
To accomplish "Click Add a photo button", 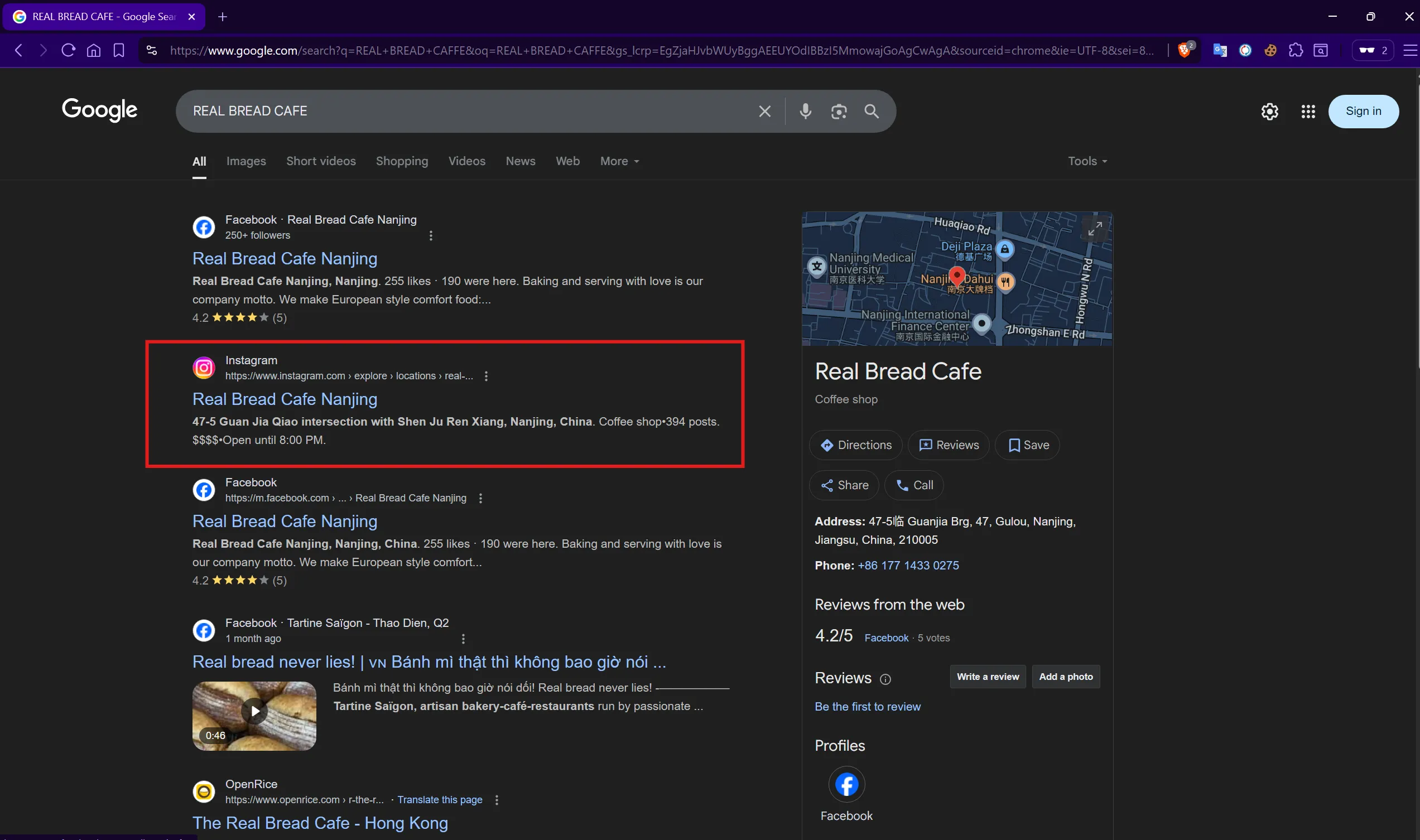I will coord(1066,677).
